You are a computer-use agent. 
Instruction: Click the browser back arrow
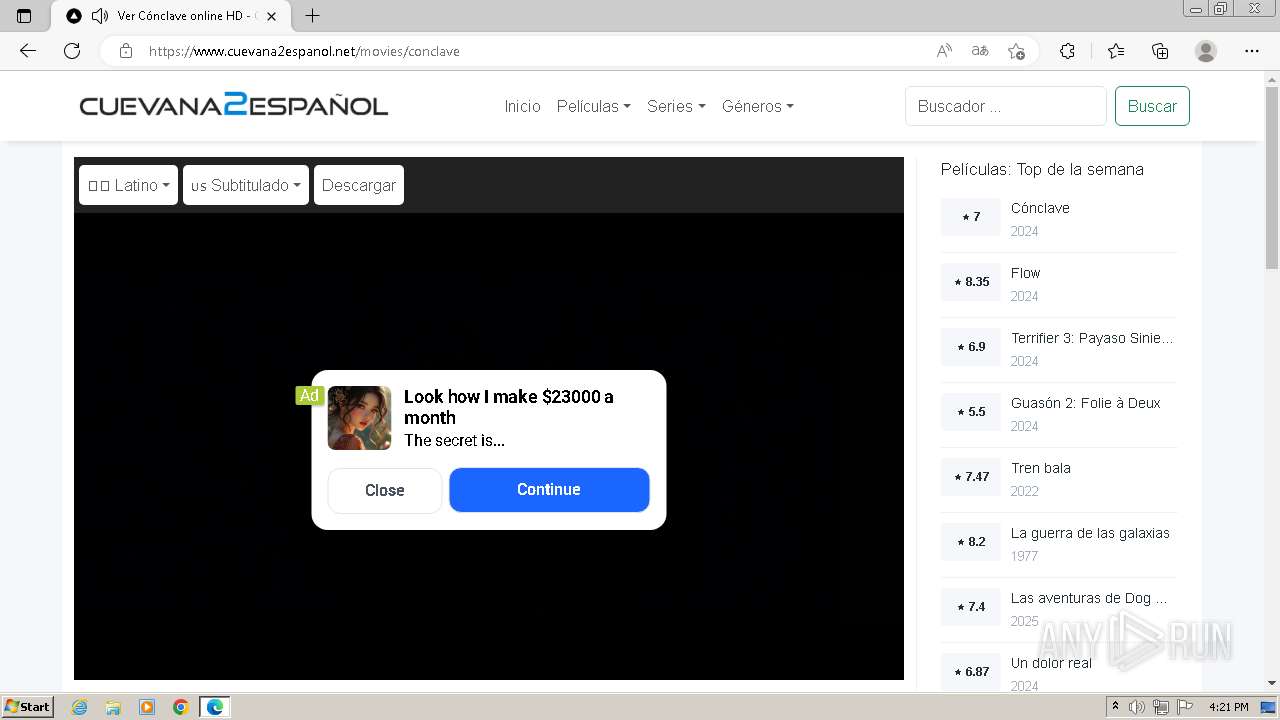point(28,51)
